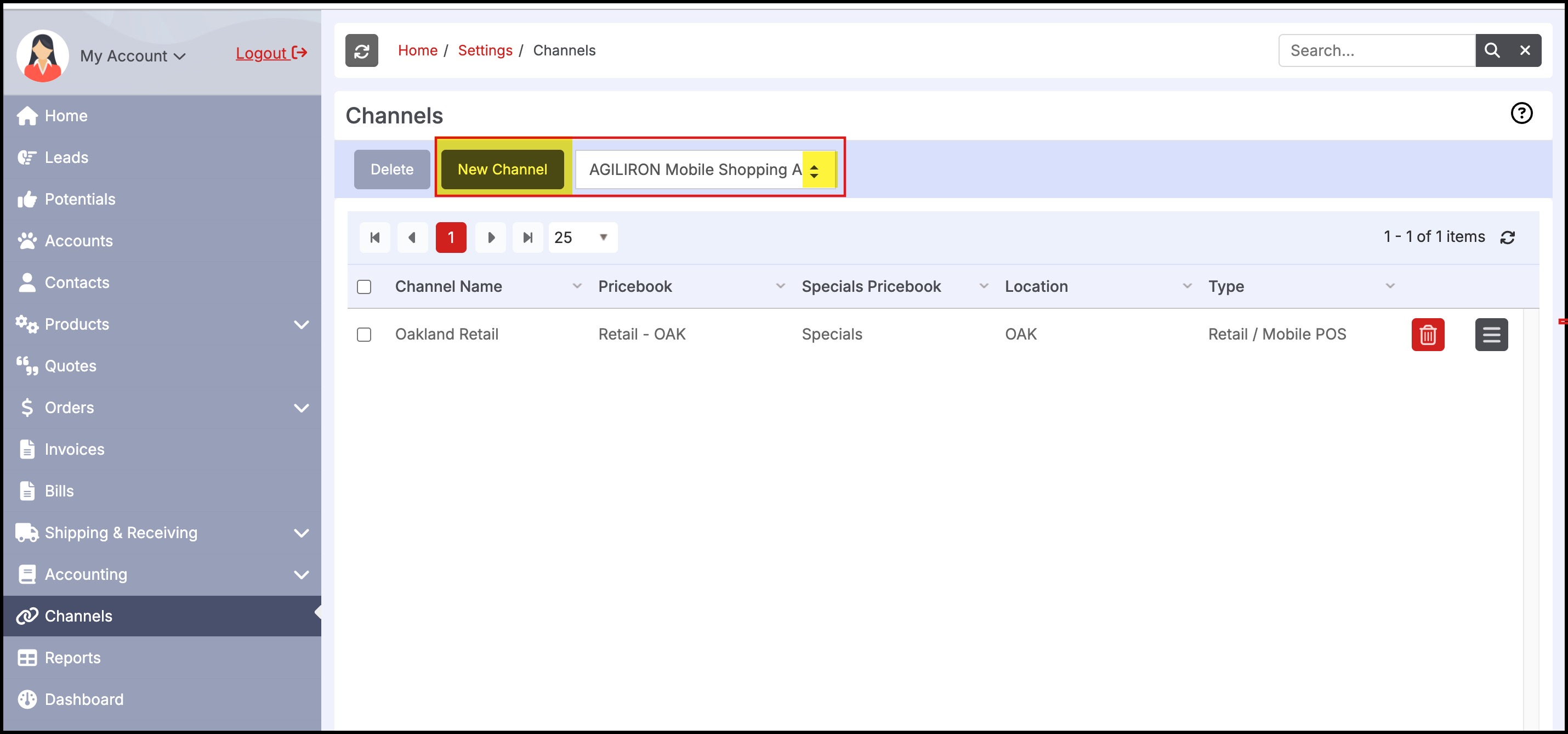Check the Oakland Retail row checkbox
Screen dimensions: 1568x734
tap(364, 335)
